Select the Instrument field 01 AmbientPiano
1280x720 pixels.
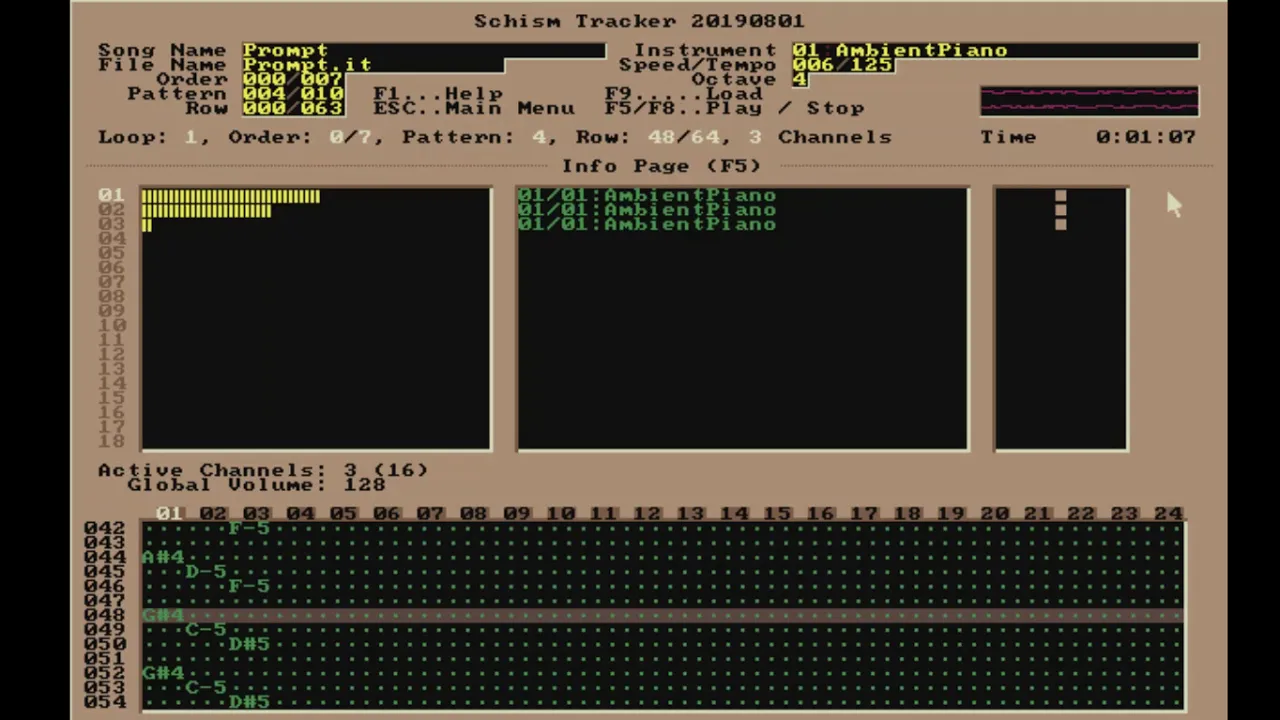tap(995, 50)
